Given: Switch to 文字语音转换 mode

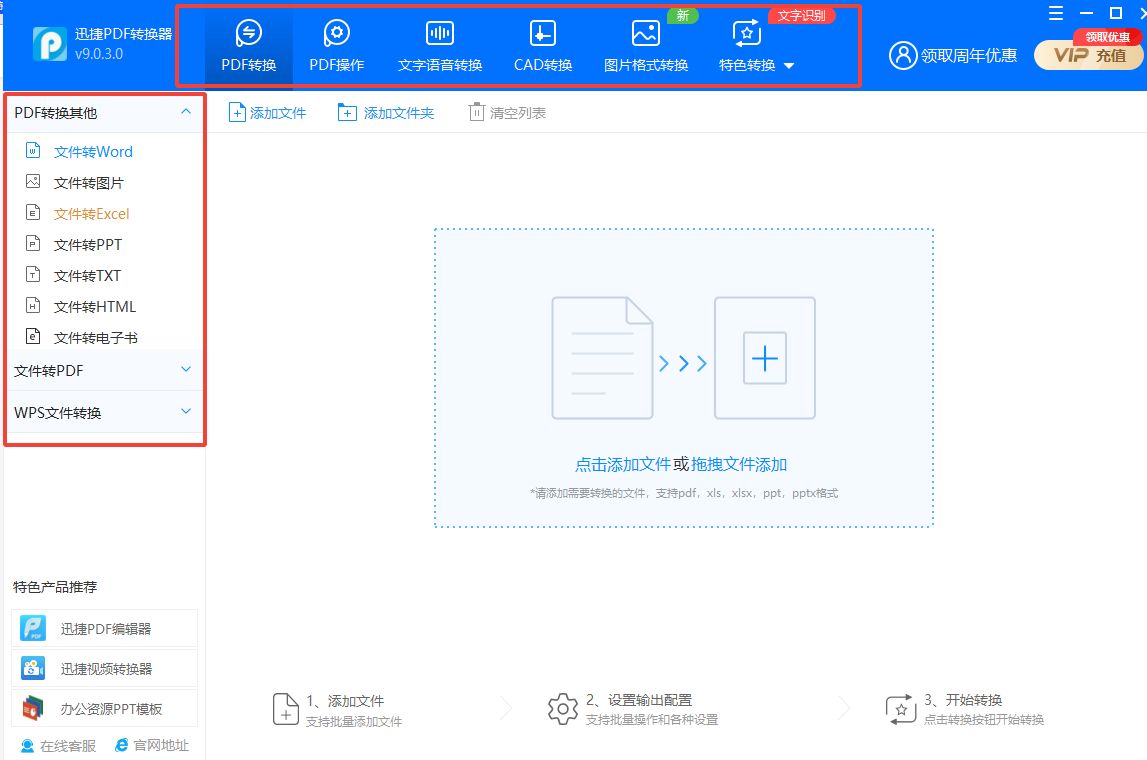Looking at the screenshot, I should coord(439,44).
